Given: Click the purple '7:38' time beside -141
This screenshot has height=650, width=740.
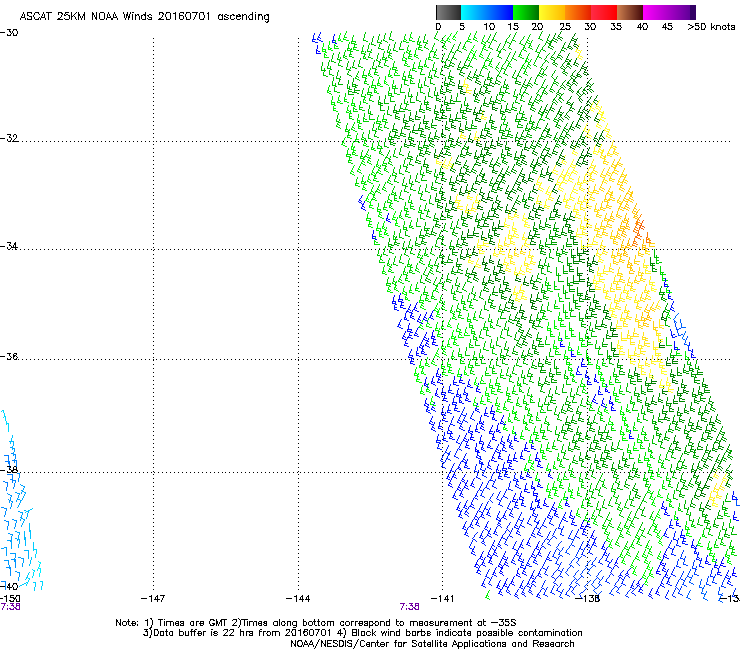Looking at the screenshot, I should pyautogui.click(x=409, y=607).
